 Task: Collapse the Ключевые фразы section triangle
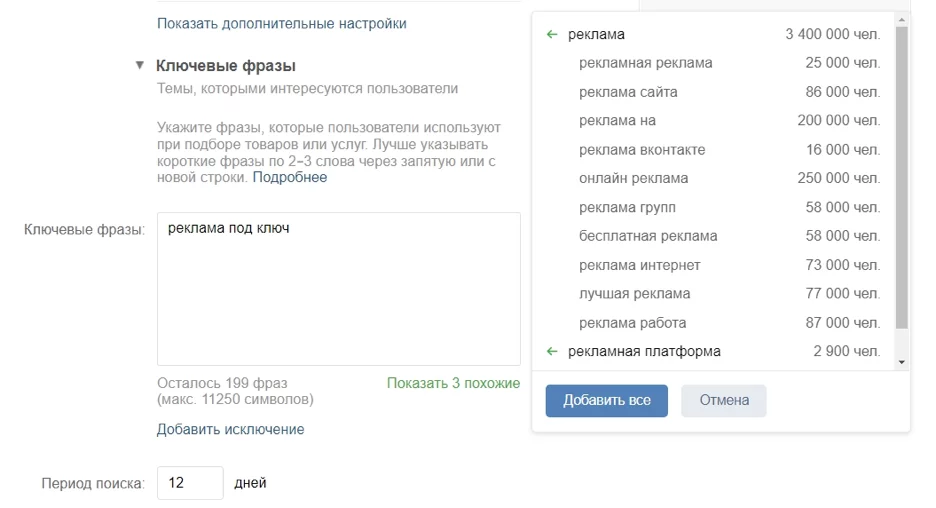point(140,65)
